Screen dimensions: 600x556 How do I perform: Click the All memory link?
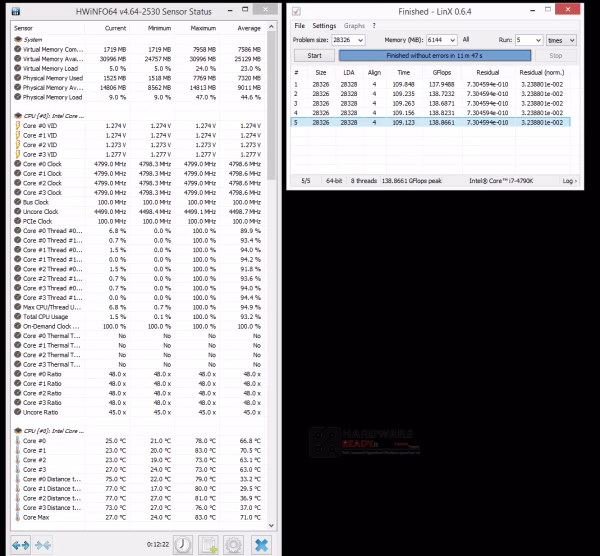click(x=466, y=39)
